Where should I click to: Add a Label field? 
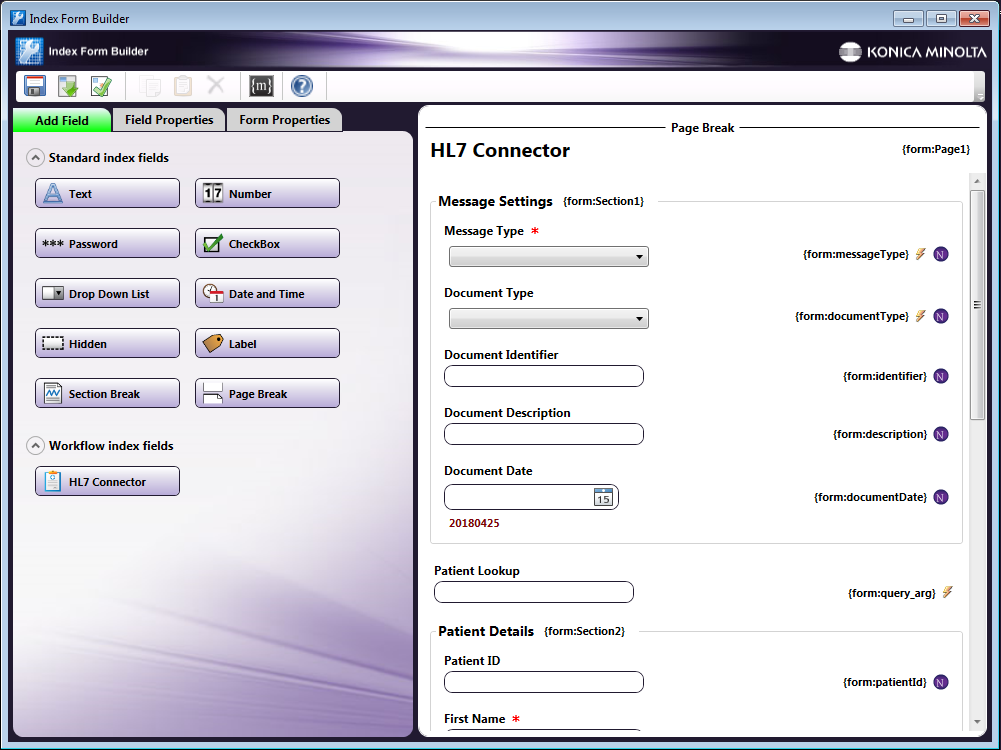coord(267,343)
